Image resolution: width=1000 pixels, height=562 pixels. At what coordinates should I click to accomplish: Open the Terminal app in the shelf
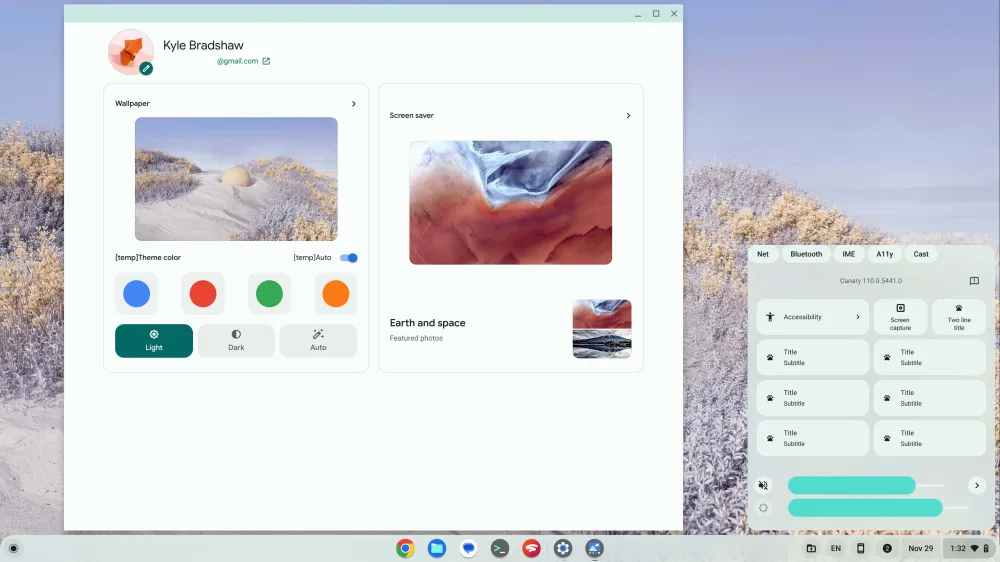[x=500, y=548]
